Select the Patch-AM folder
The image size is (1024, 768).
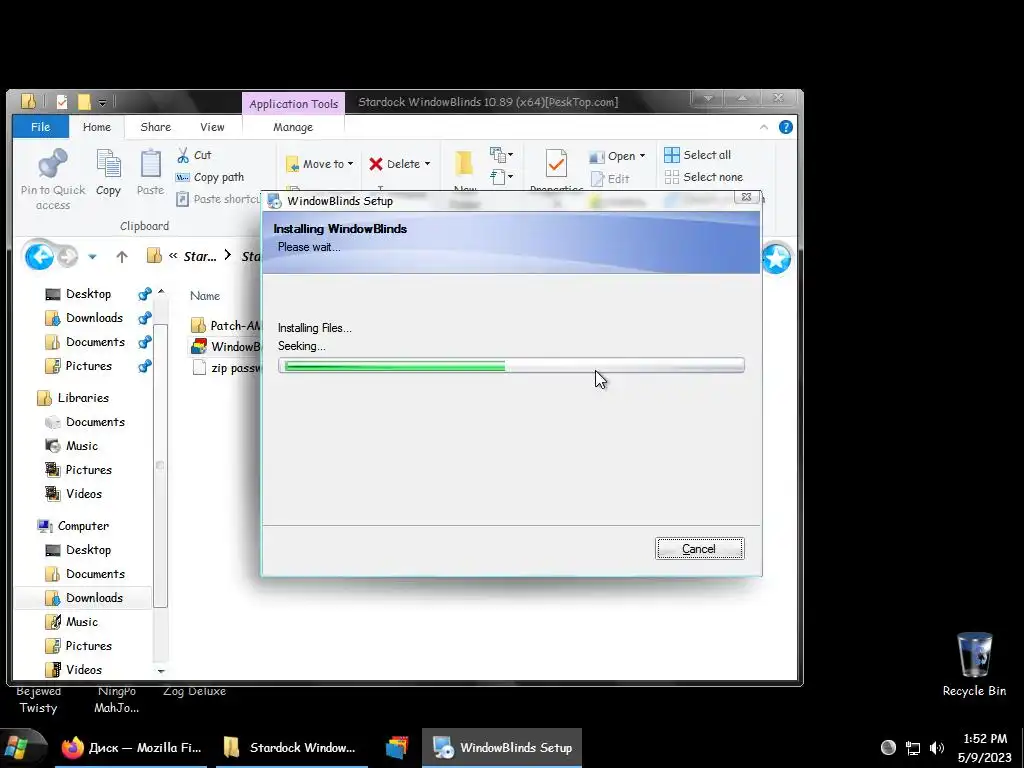pos(226,325)
